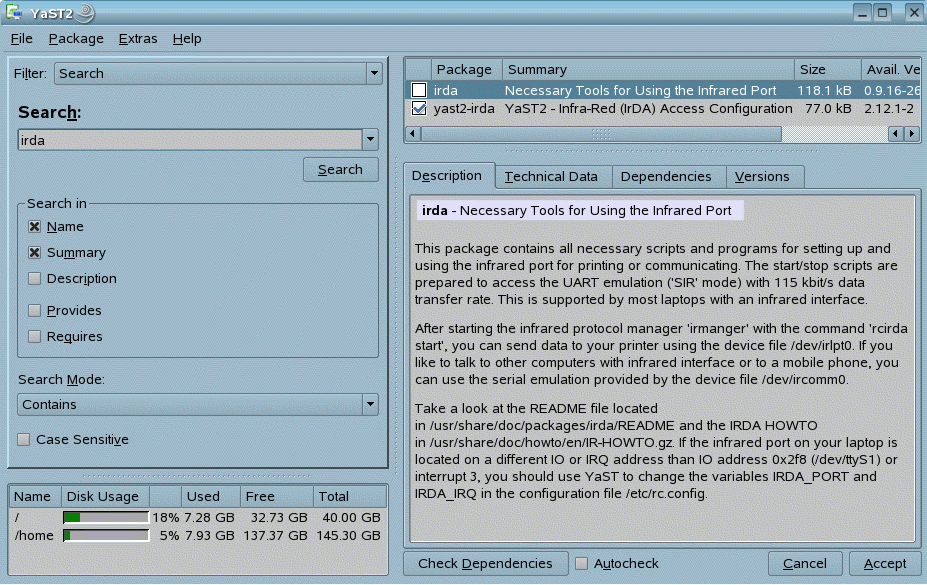Click the YaST2 title bar icon
This screenshot has height=585, width=927.
pyautogui.click(x=14, y=12)
